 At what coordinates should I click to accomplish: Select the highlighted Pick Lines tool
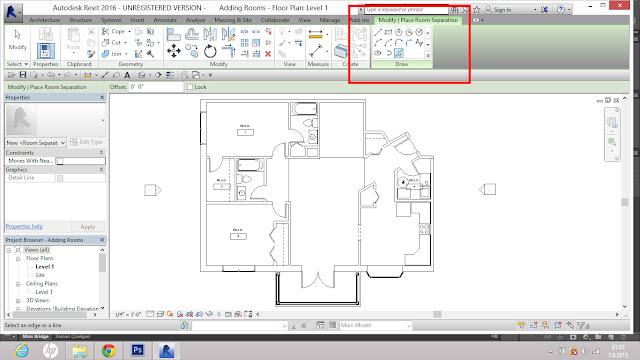399,53
